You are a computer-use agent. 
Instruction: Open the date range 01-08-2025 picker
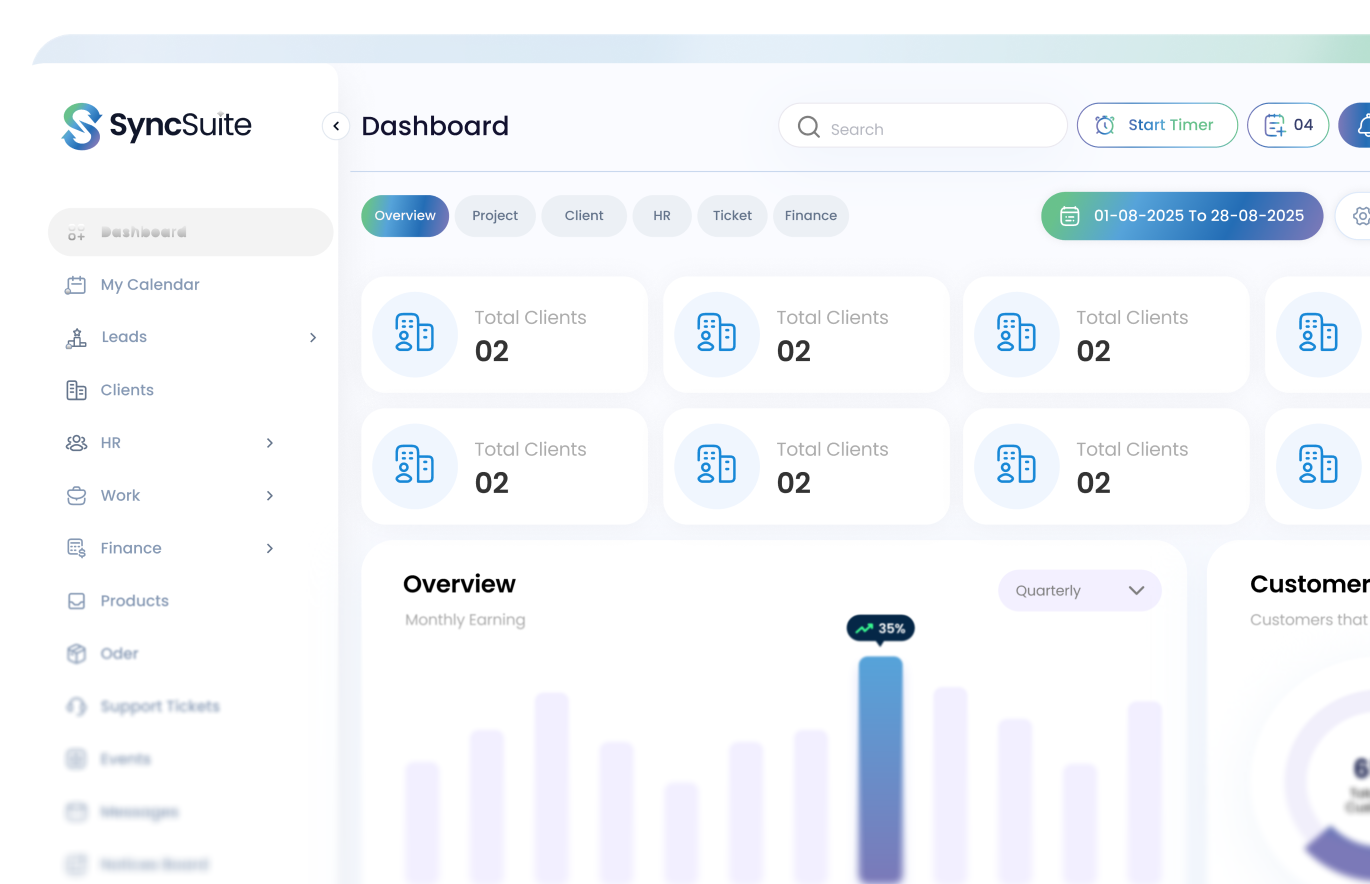tap(1181, 216)
